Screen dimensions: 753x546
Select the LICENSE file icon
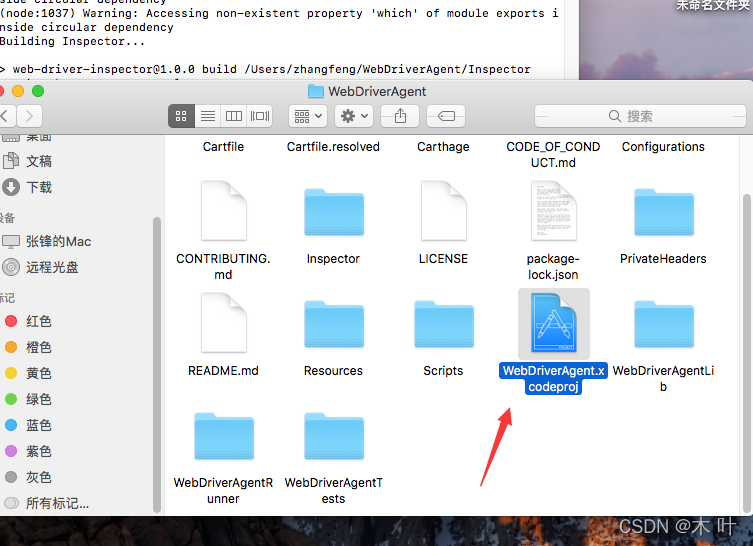(x=443, y=210)
